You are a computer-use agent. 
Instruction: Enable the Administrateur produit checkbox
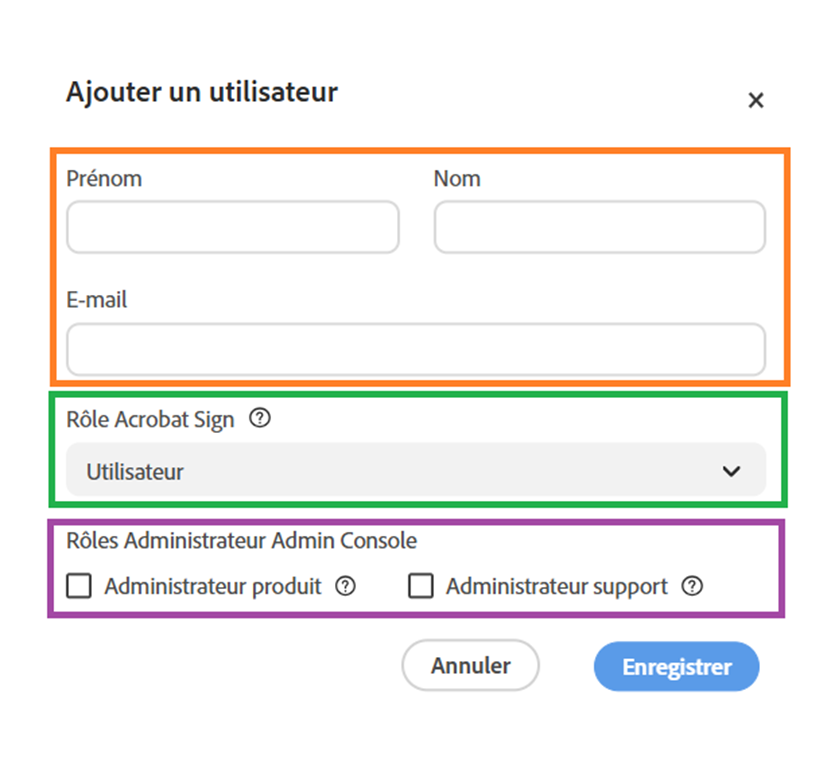(x=79, y=586)
